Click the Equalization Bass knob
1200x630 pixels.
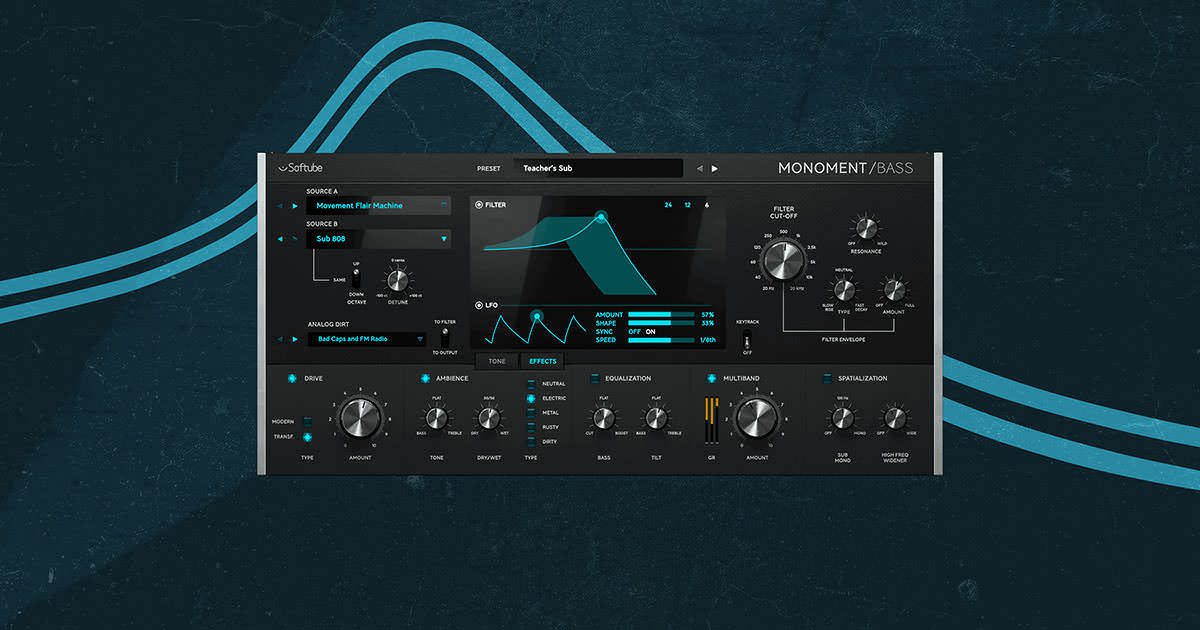pyautogui.click(x=604, y=418)
